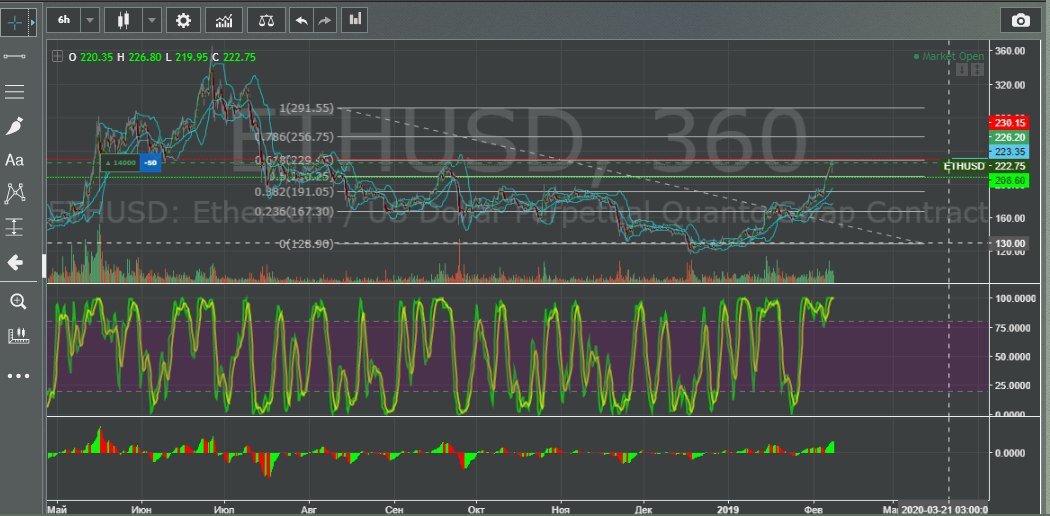The height and width of the screenshot is (516, 1050).
Task: Click the blue -50 order tag
Action: (x=151, y=163)
